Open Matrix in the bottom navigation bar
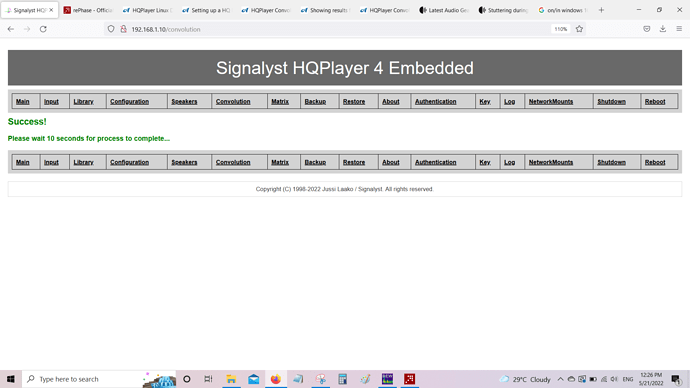This screenshot has height=388, width=690. click(x=280, y=162)
